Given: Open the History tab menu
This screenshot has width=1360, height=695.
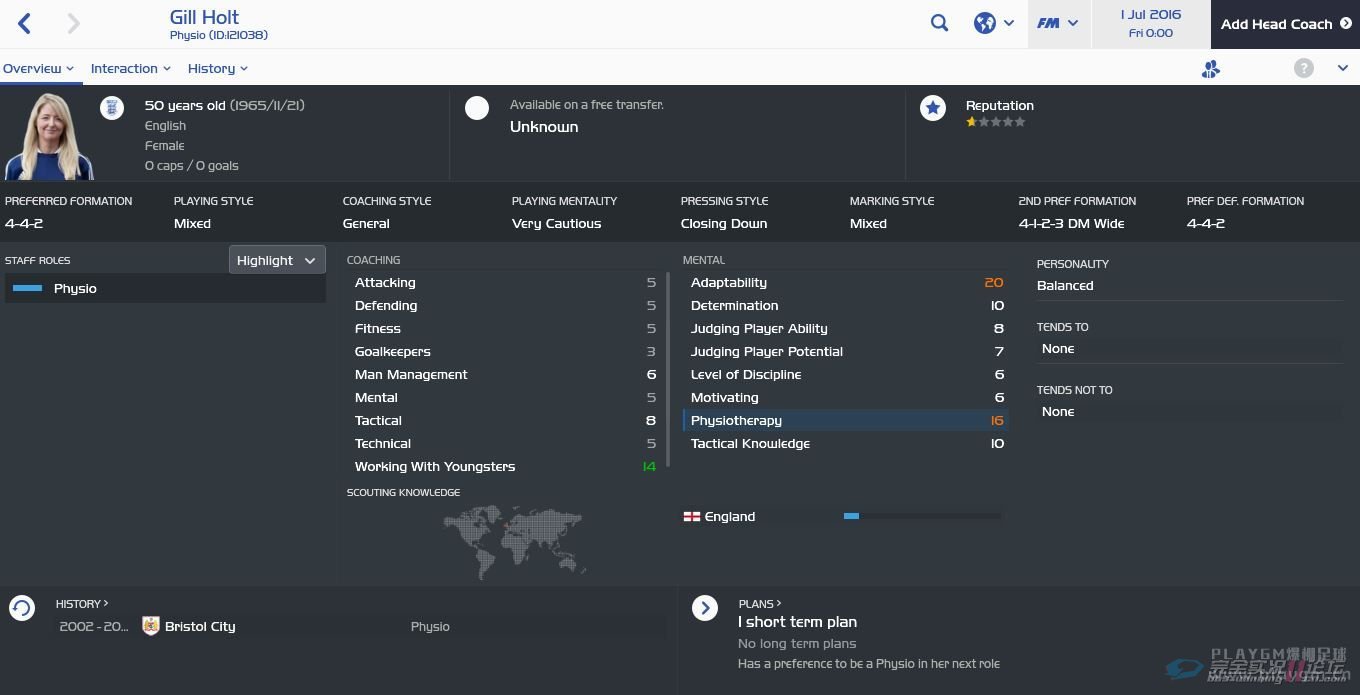Looking at the screenshot, I should 218,68.
